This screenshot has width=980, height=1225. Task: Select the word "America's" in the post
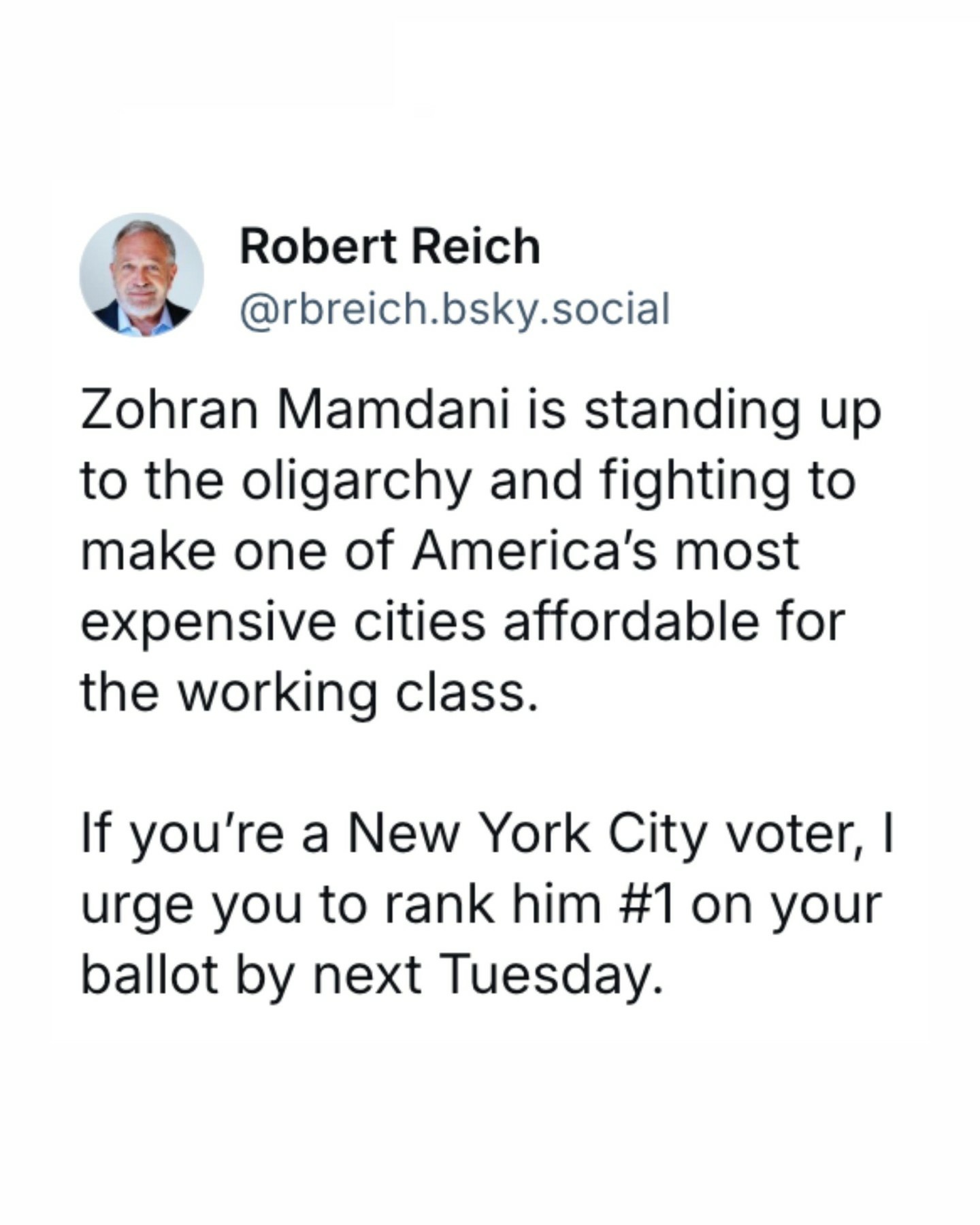tap(535, 551)
